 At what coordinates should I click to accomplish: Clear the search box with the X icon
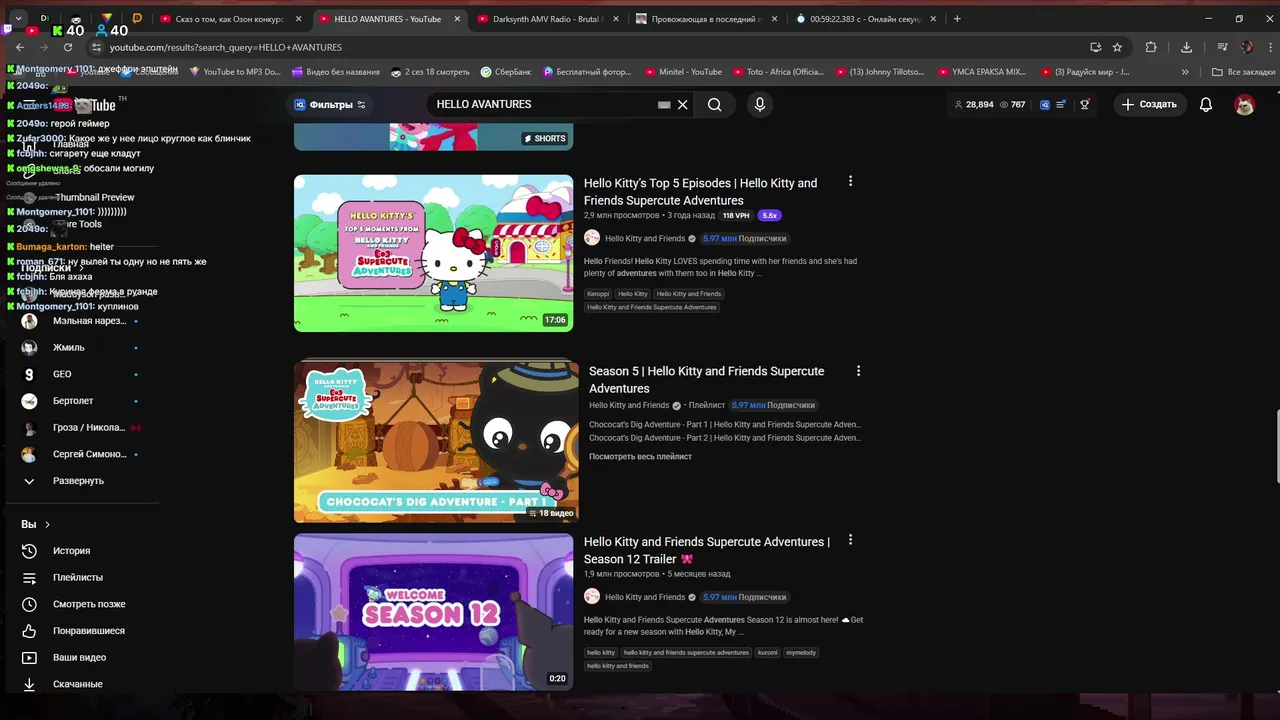683,104
